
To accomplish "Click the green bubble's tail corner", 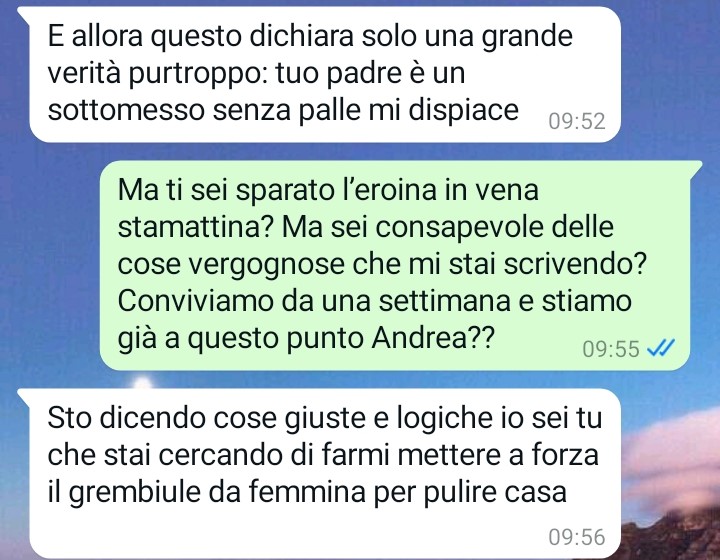I will [695, 165].
